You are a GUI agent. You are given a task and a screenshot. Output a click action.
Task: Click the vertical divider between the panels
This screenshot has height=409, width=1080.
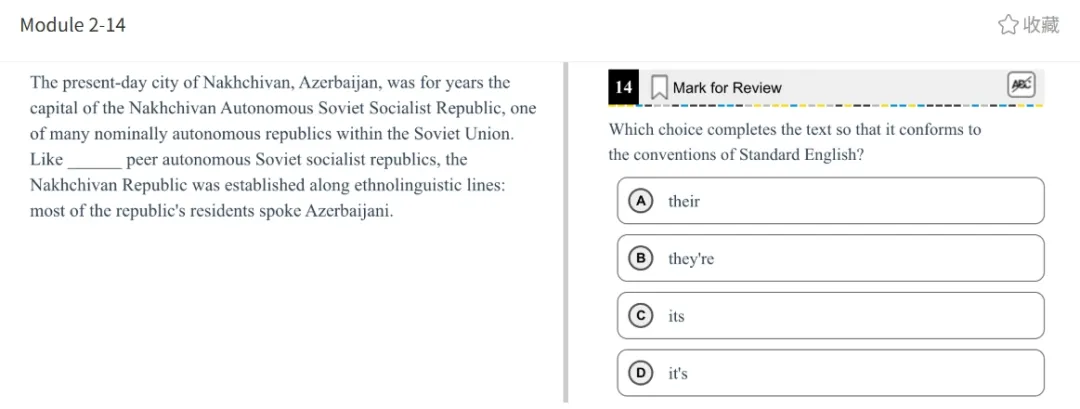point(566,232)
